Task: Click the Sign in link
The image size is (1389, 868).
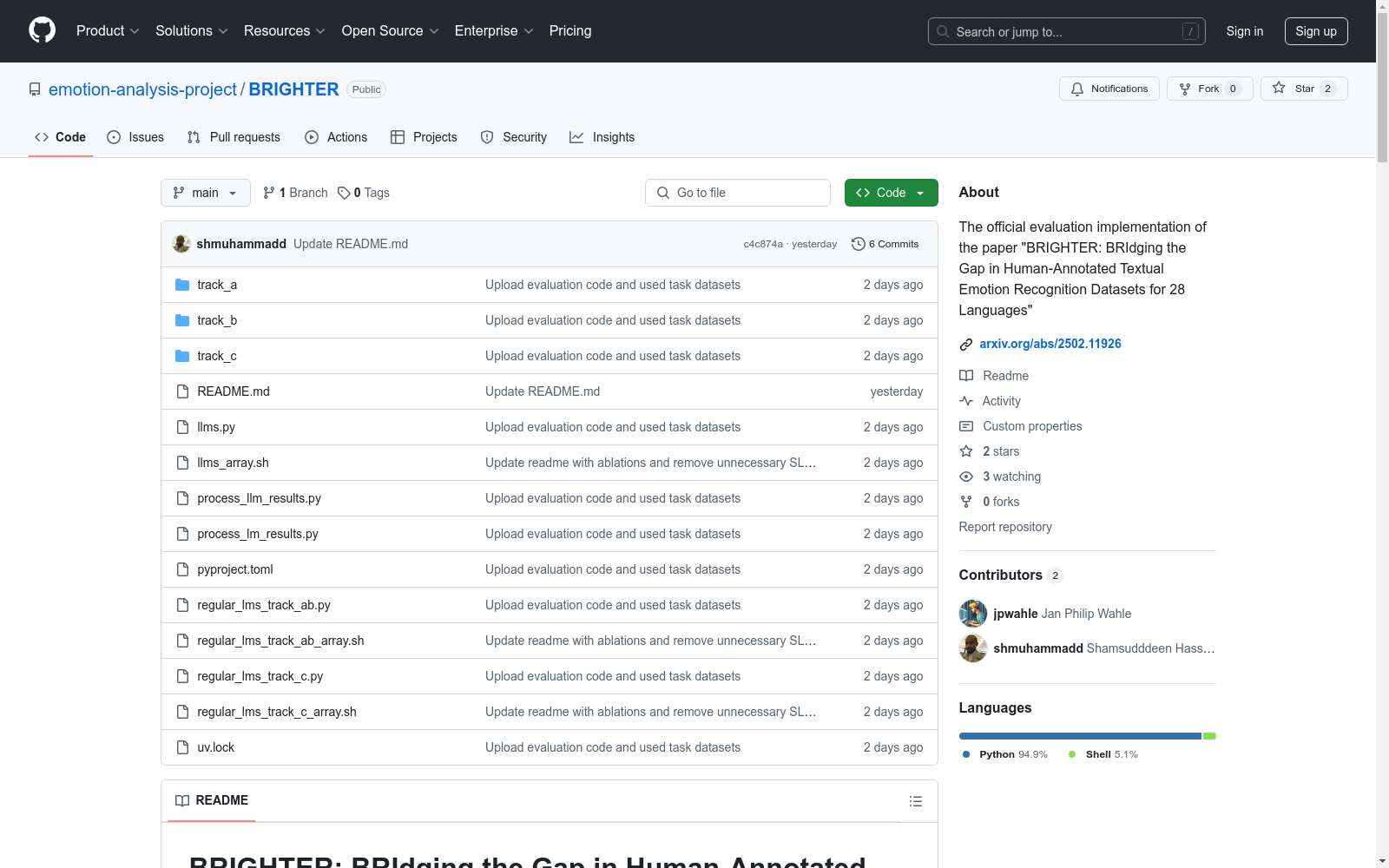Action: coord(1245,31)
